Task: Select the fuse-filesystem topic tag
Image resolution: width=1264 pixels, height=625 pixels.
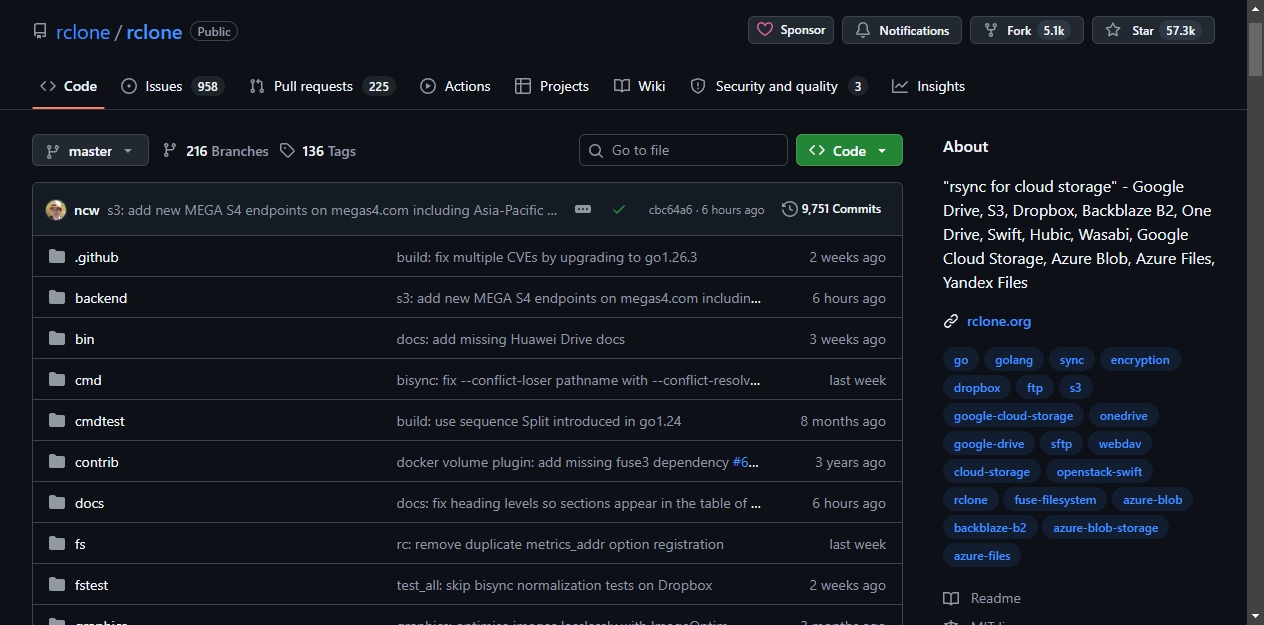Action: (x=1055, y=500)
